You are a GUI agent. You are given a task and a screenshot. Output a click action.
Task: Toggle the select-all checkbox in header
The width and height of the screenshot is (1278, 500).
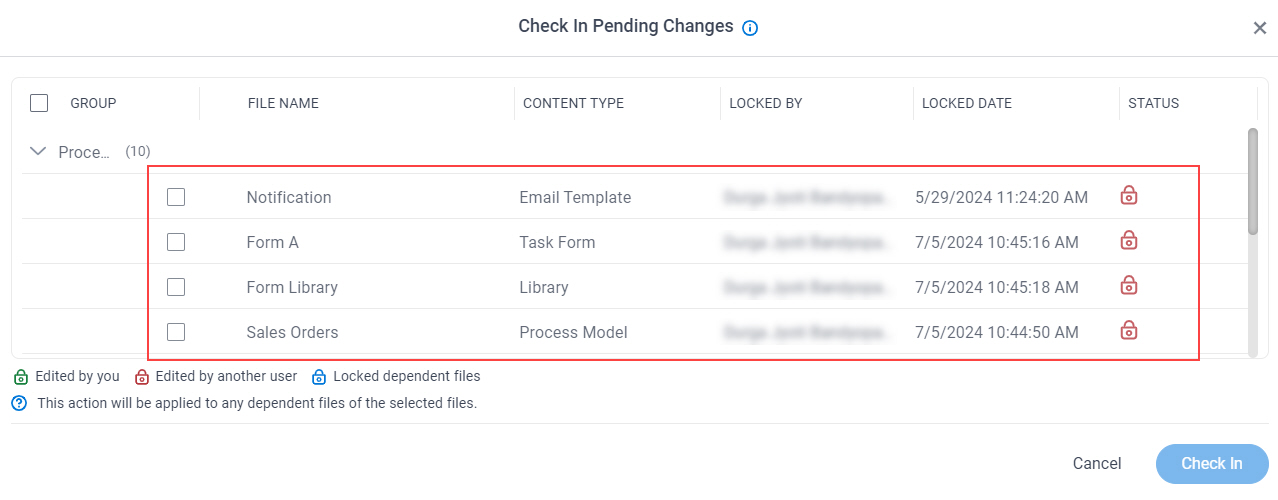tap(39, 103)
